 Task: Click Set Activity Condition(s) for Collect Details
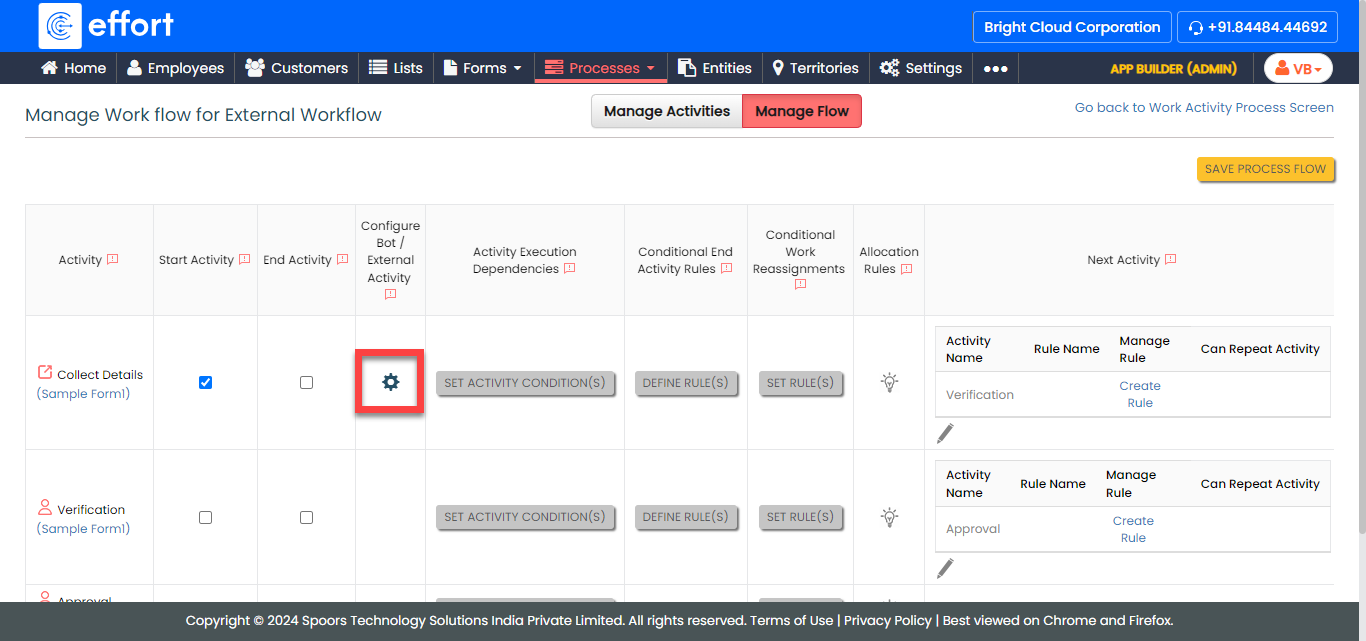525,382
